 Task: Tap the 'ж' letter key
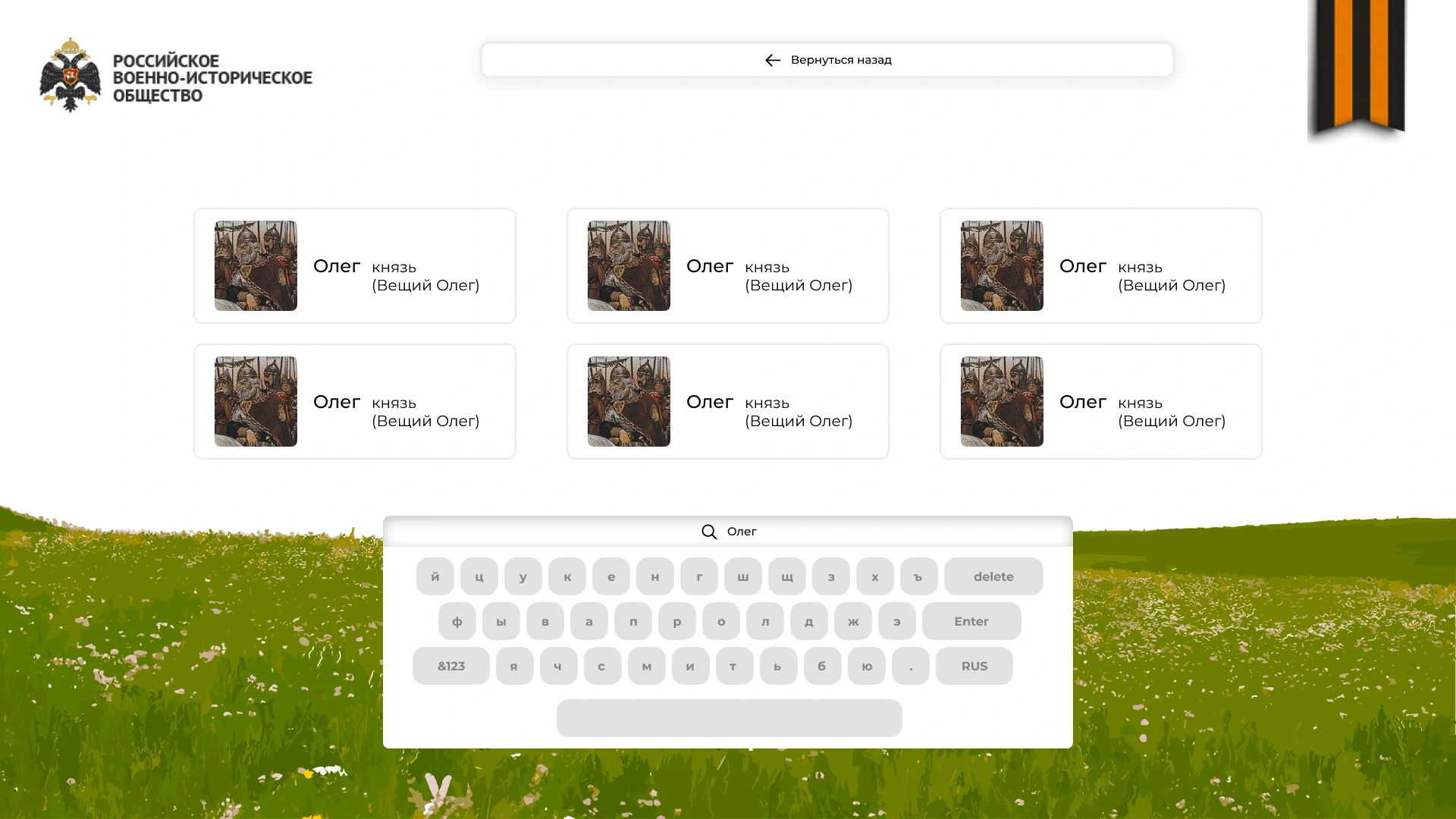pos(853,621)
